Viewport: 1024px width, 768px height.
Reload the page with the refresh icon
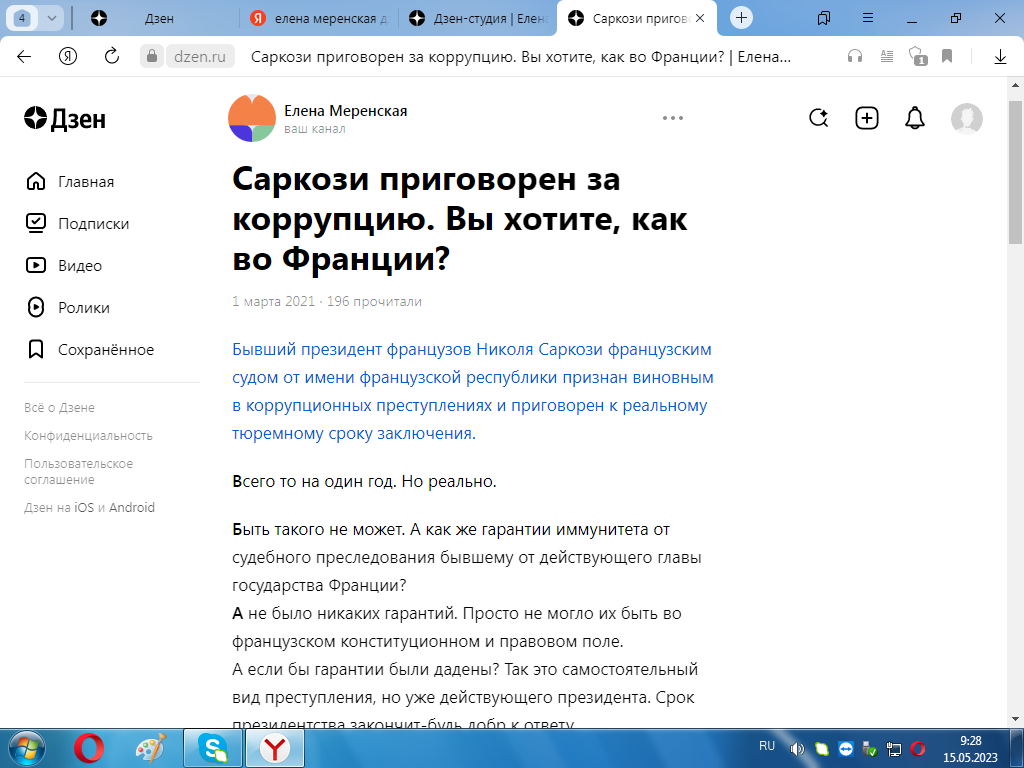pos(110,58)
